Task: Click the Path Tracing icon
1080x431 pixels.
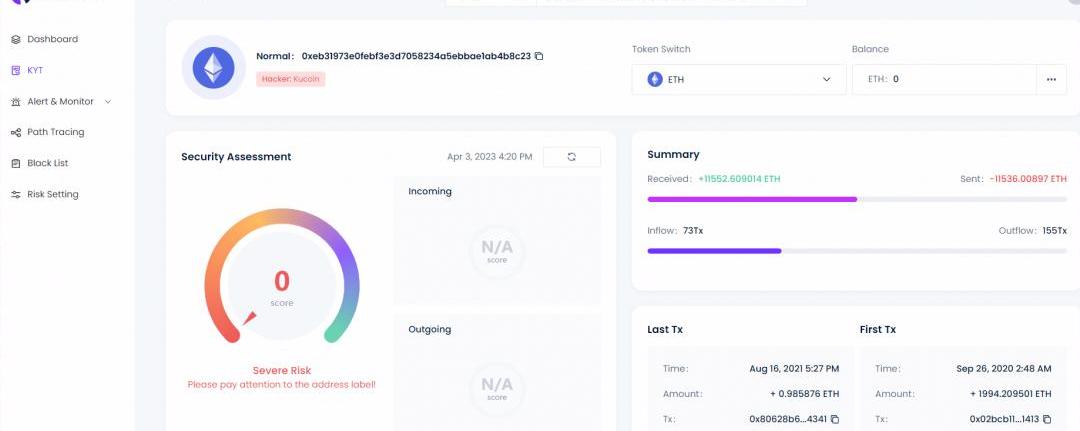Action: 16,133
